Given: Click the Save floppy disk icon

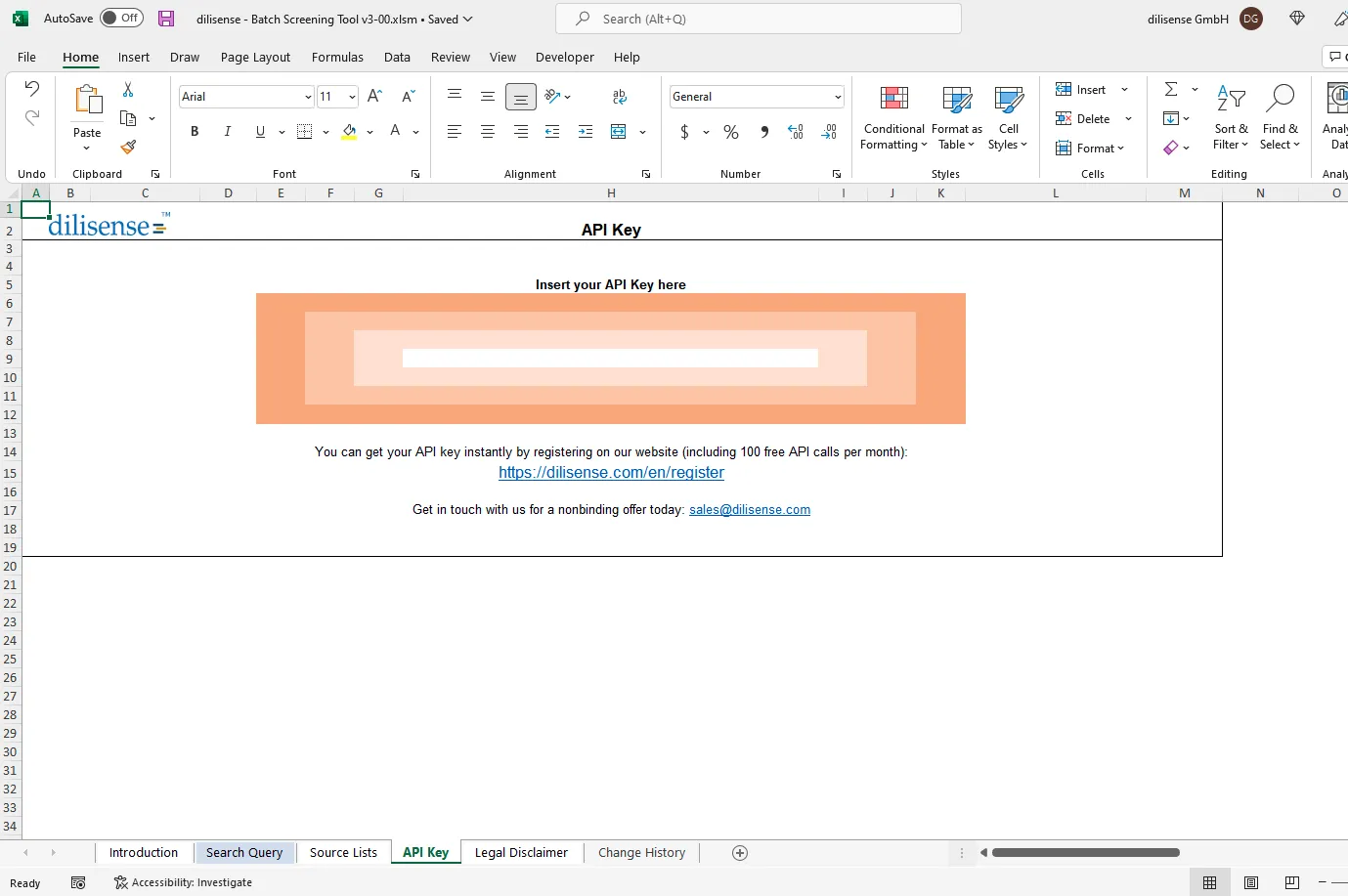Looking at the screenshot, I should coord(166,19).
